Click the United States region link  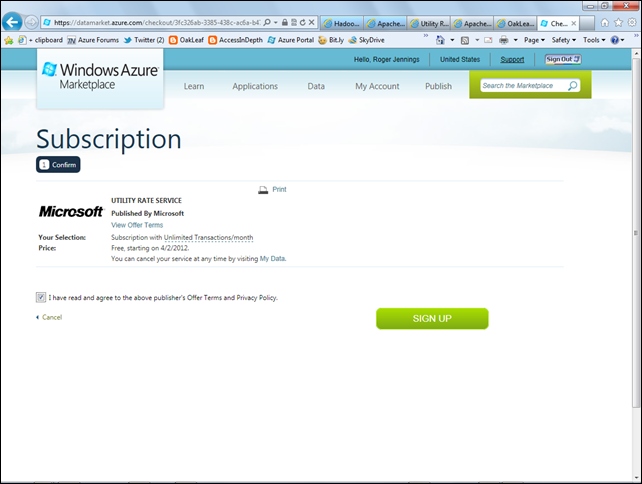pos(460,59)
